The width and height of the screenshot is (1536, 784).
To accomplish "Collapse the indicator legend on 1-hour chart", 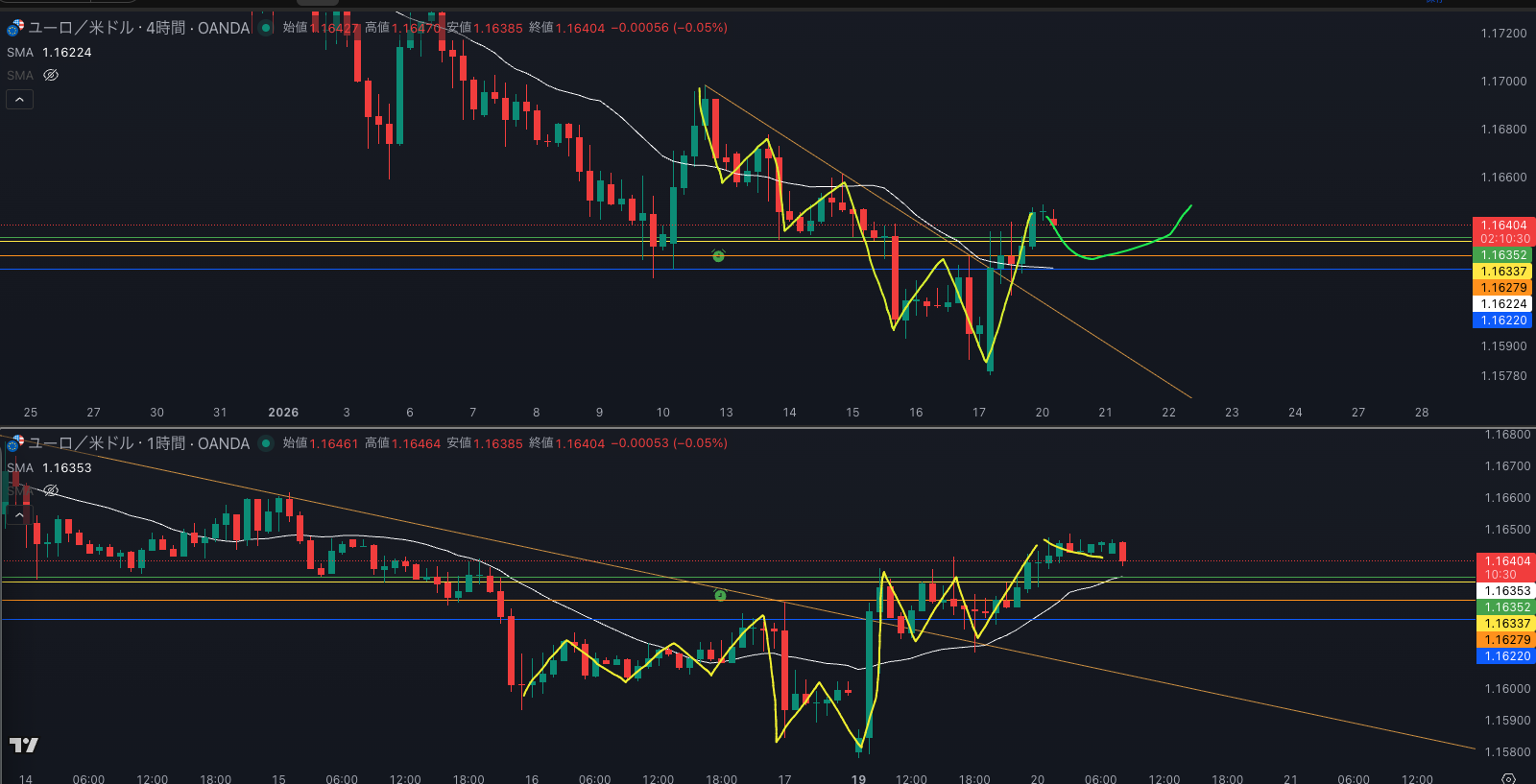I will 20,514.
